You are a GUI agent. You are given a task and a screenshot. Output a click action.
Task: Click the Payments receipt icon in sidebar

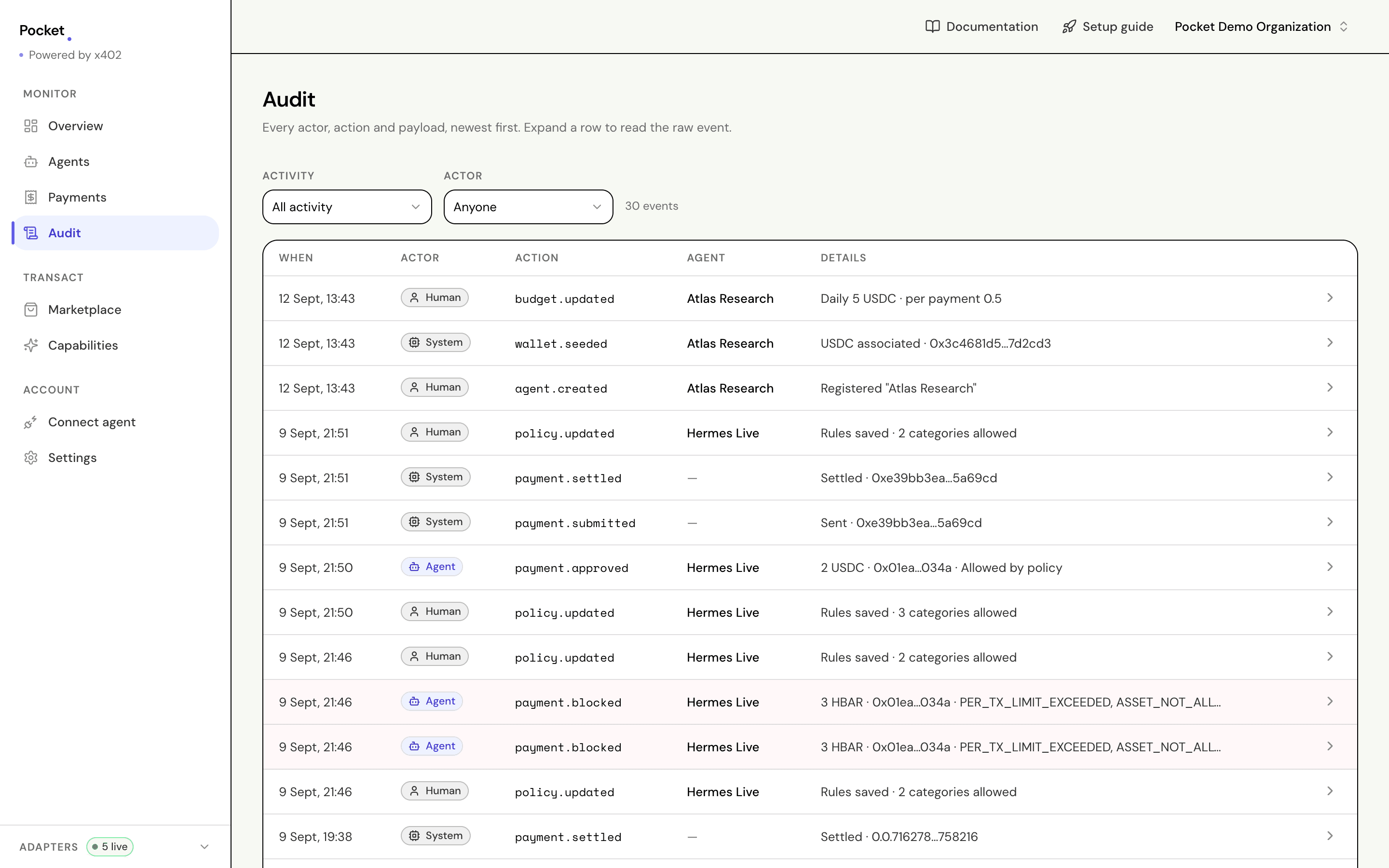(x=31, y=198)
